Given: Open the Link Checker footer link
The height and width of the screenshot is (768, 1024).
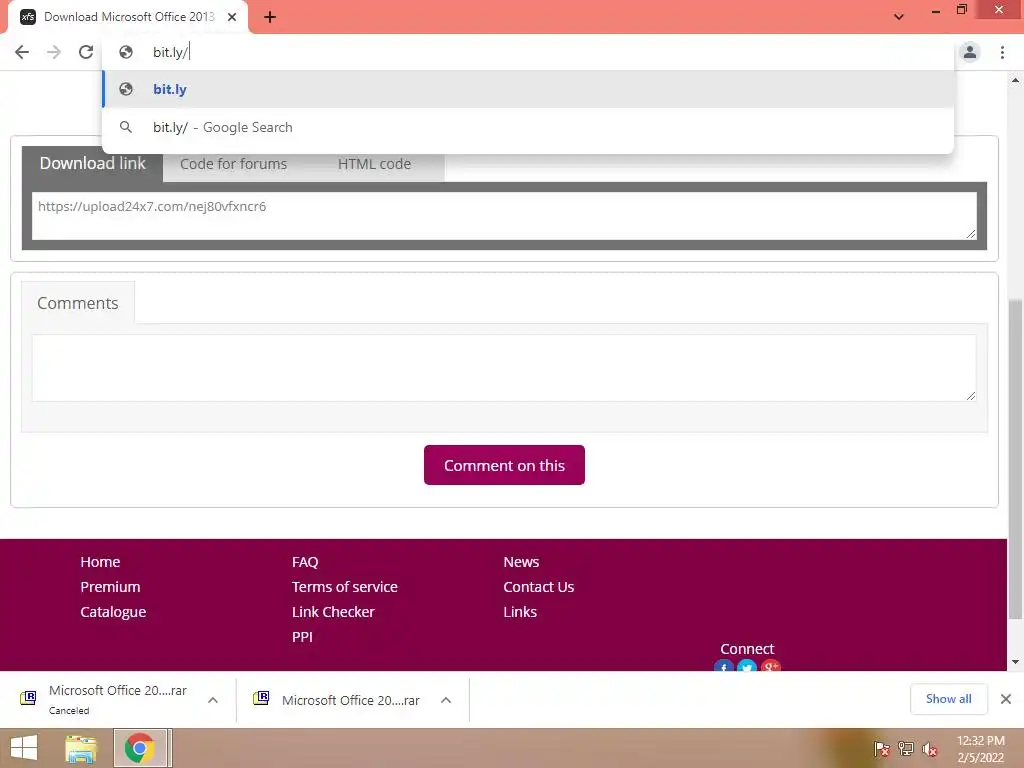Looking at the screenshot, I should point(333,612).
